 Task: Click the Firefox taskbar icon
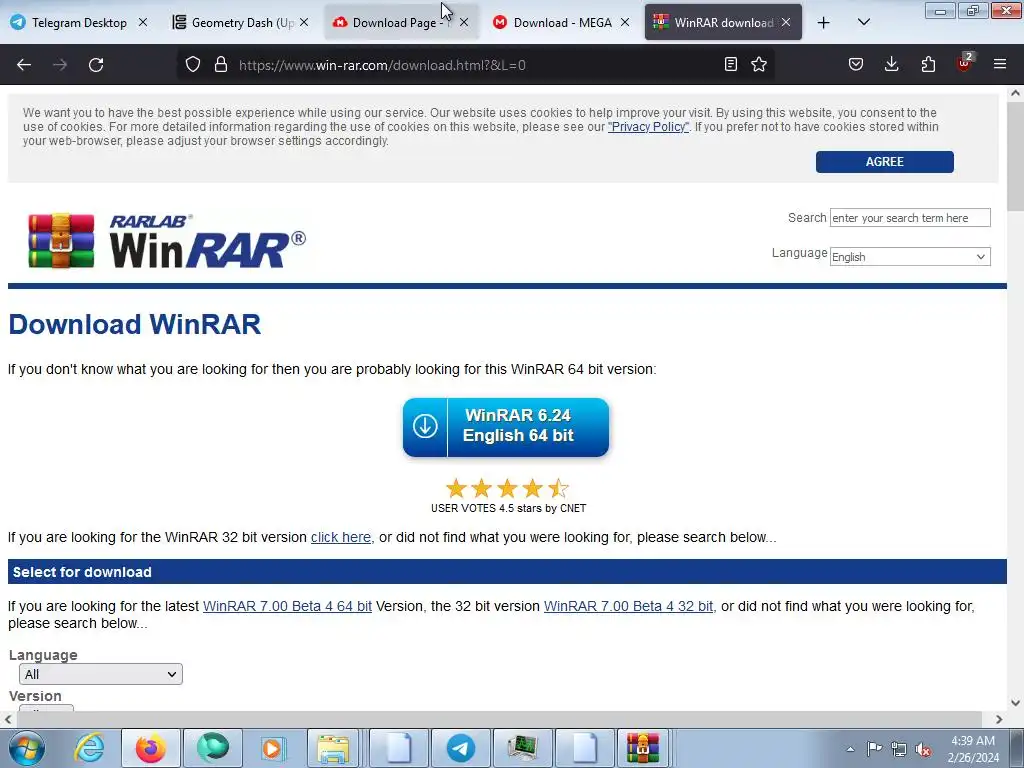pyautogui.click(x=150, y=748)
